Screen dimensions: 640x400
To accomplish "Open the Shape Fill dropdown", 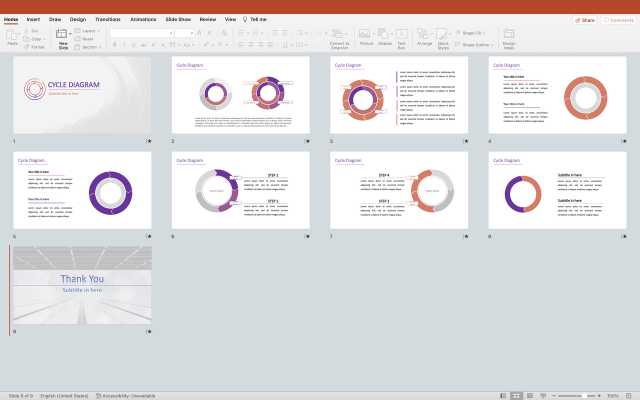I will (x=475, y=32).
